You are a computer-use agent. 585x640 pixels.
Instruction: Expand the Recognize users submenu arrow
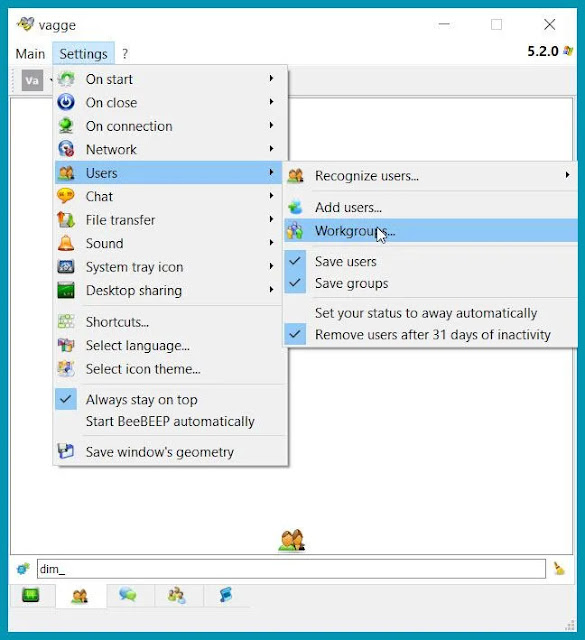coord(567,175)
